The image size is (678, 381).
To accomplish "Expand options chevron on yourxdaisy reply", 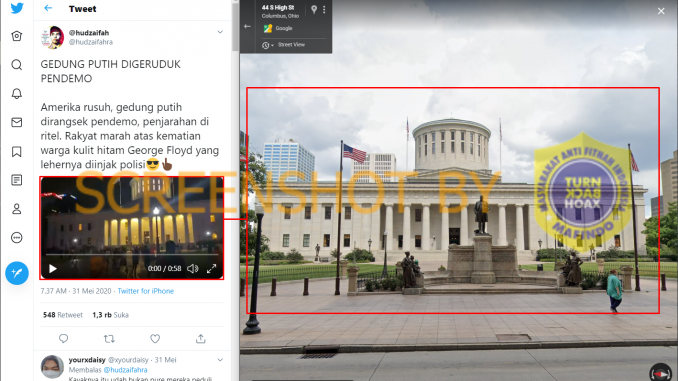I will pyautogui.click(x=220, y=360).
